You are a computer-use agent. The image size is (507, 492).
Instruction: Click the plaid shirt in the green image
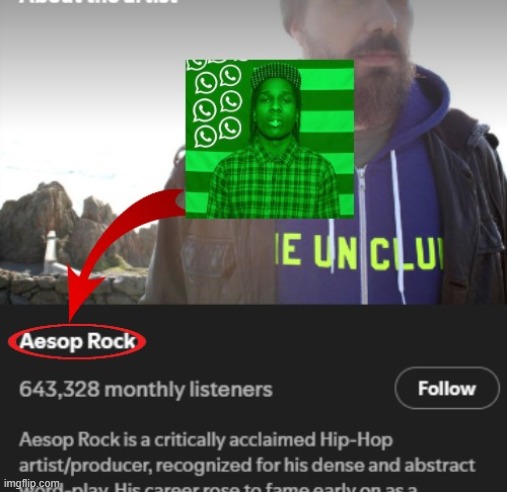pos(272,182)
